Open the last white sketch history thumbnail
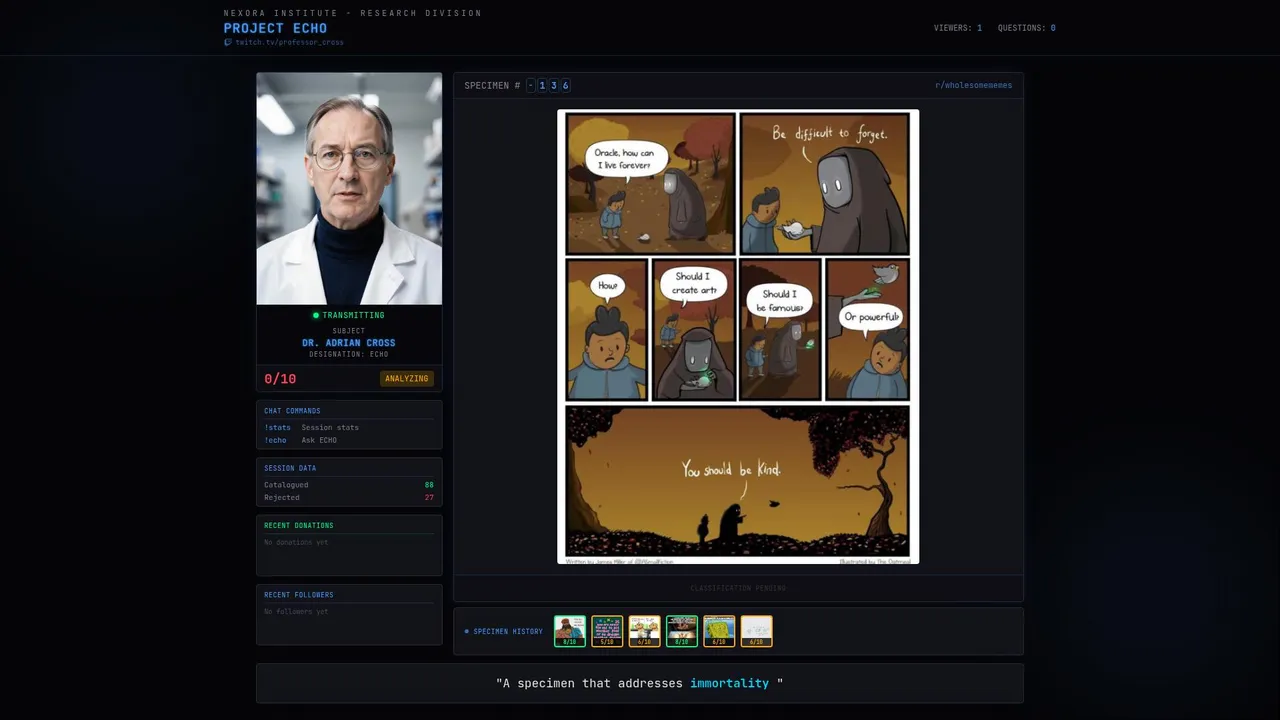The height and width of the screenshot is (720, 1280). point(757,631)
